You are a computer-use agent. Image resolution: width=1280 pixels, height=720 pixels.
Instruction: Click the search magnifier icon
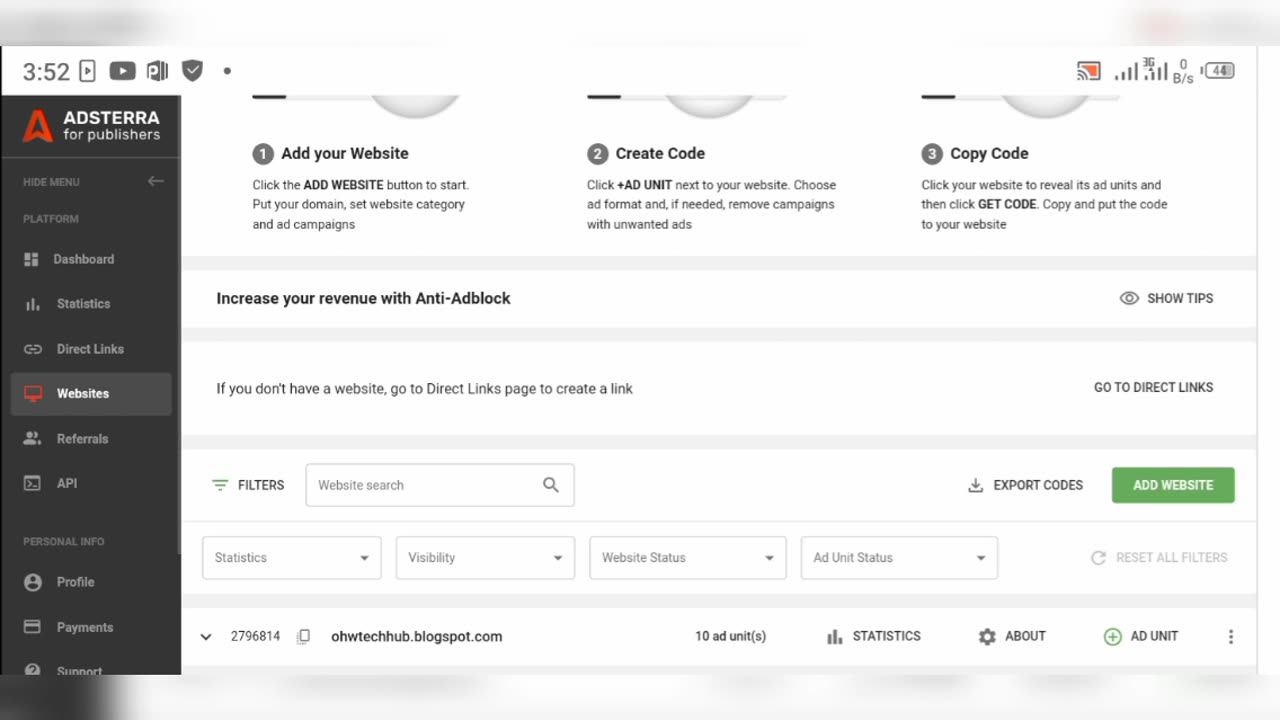coord(551,485)
